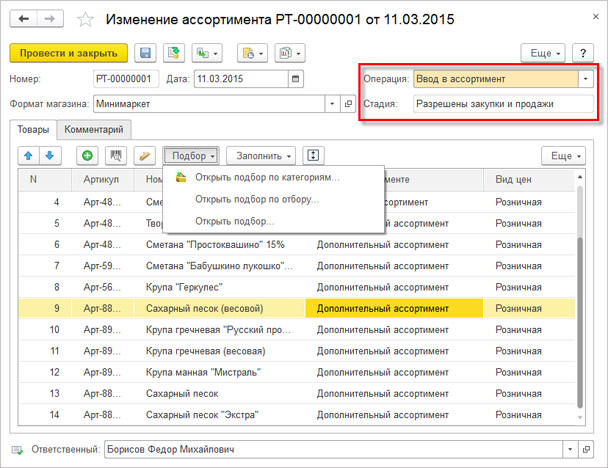Switch to the Комментарий tab

coord(94,130)
